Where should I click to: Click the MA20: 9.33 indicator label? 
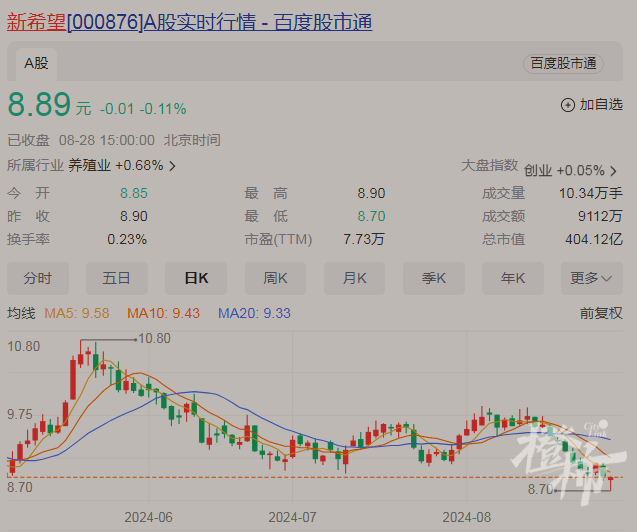[254, 314]
